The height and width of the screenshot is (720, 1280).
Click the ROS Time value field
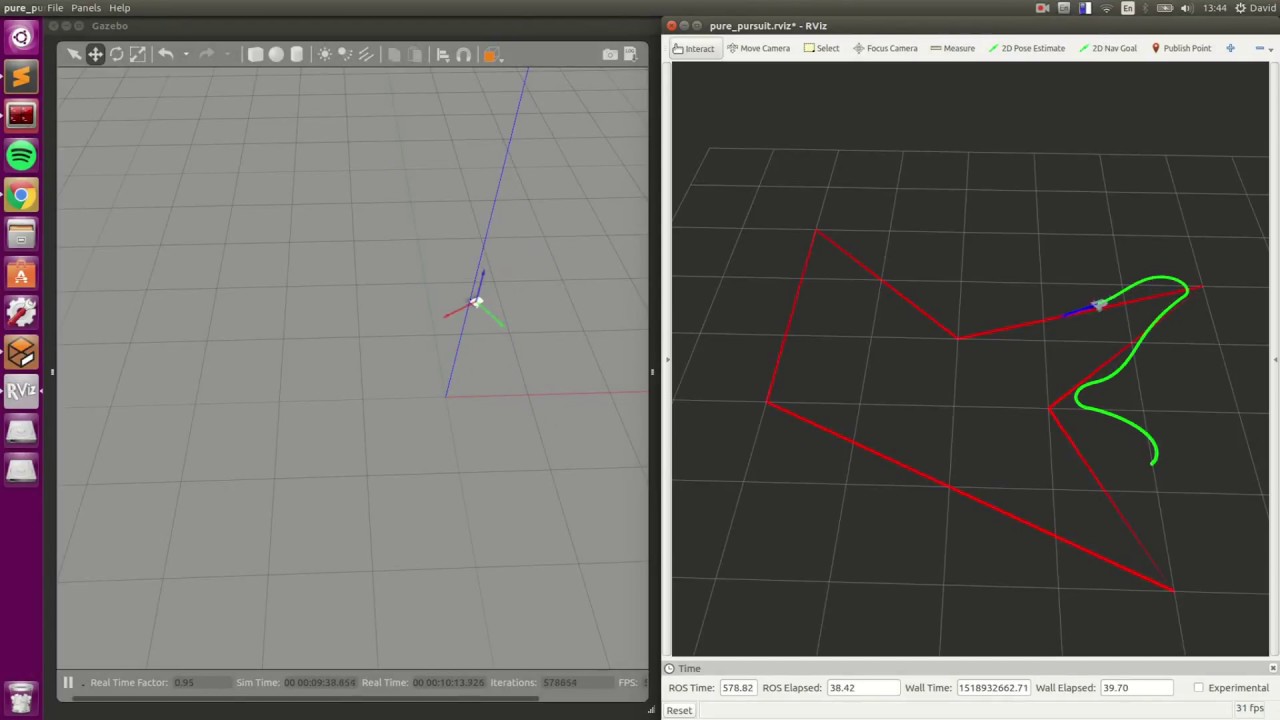(737, 688)
